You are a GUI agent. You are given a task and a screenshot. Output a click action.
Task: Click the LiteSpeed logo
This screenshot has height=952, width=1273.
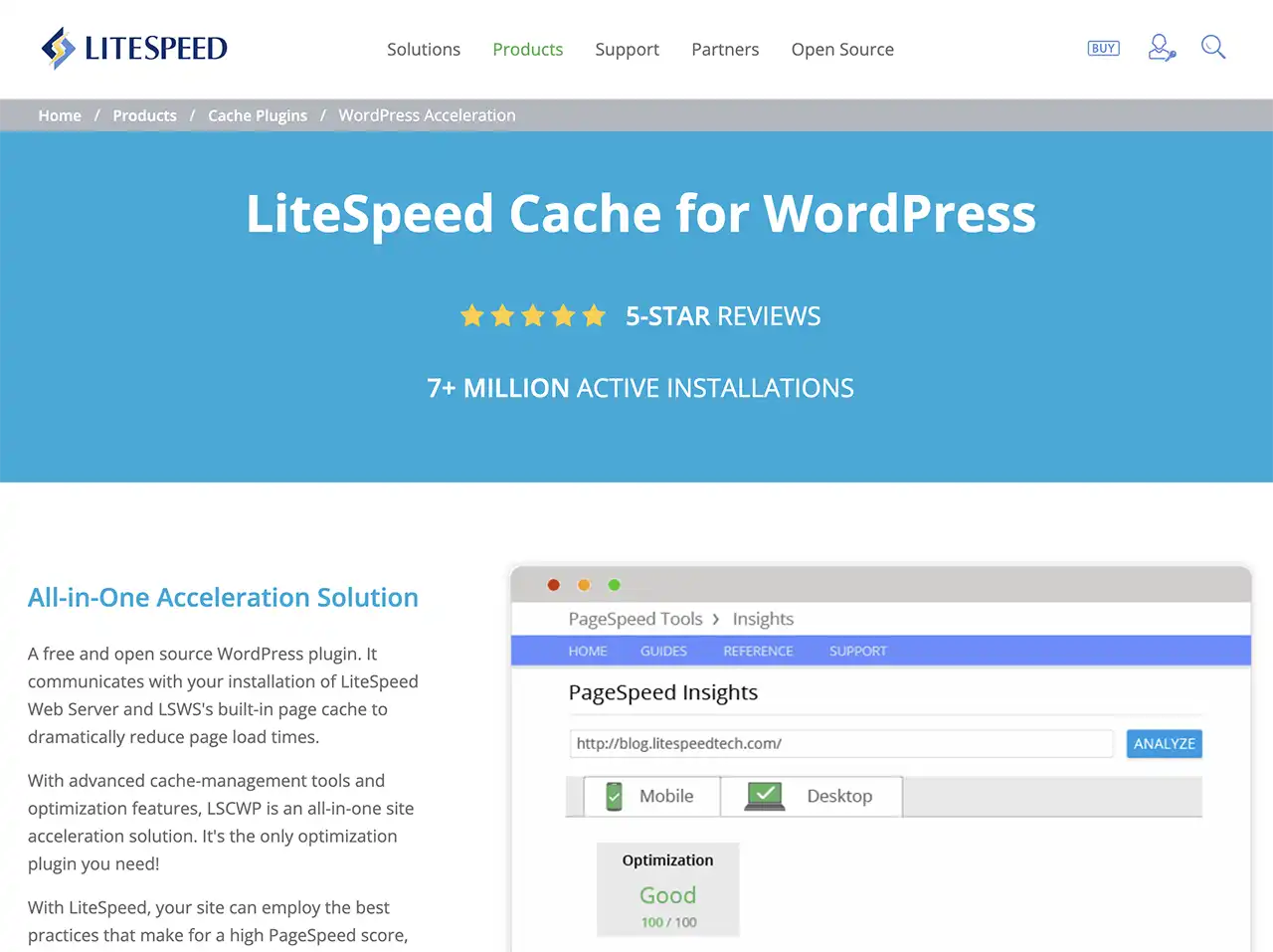click(132, 46)
